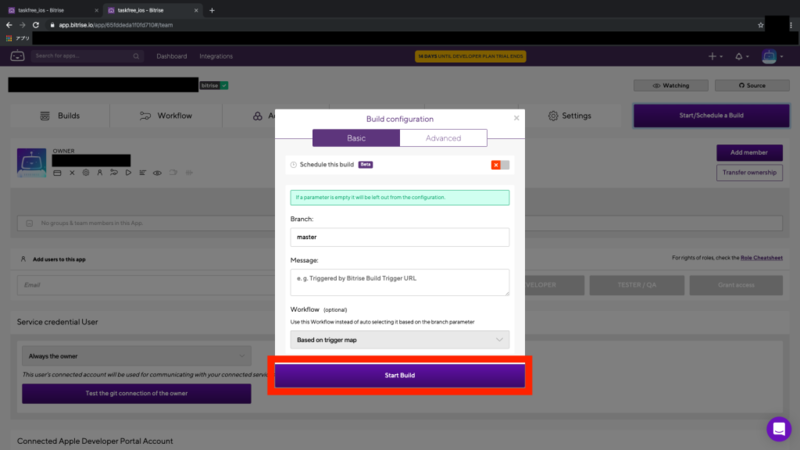Screen dimensions: 800x450
Task: Open the plus add-new menu icon
Action: click(712, 56)
